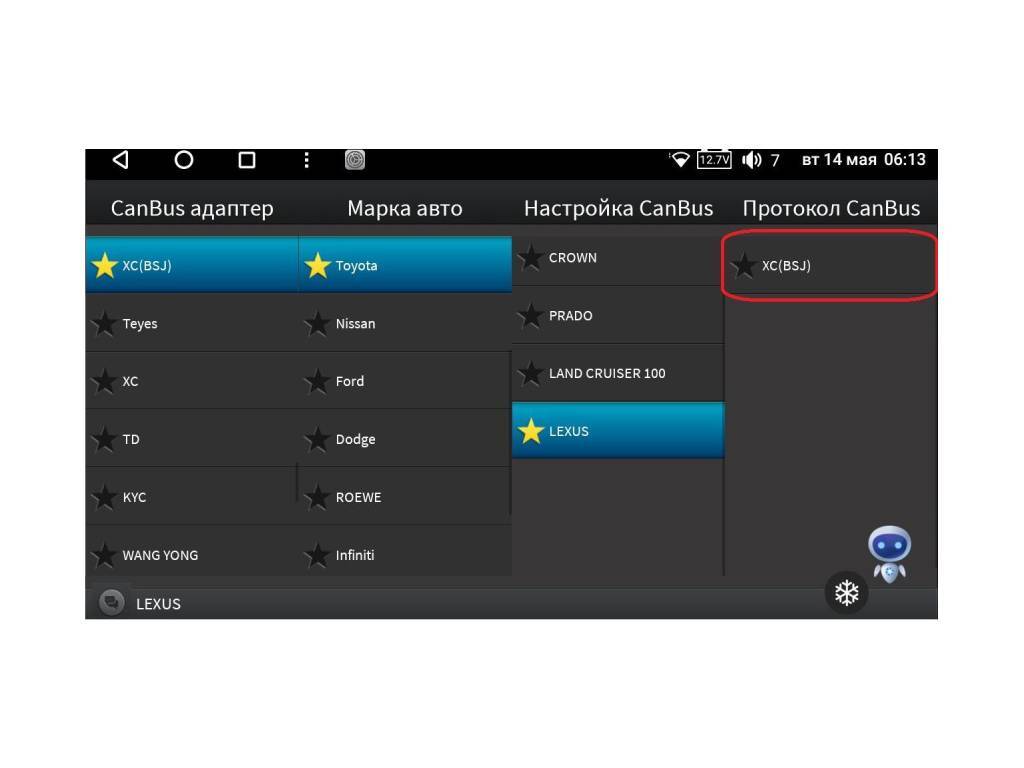Screen dimensions: 1024x768
Task: Select the CanBus адаптер column header
Action: [x=192, y=208]
